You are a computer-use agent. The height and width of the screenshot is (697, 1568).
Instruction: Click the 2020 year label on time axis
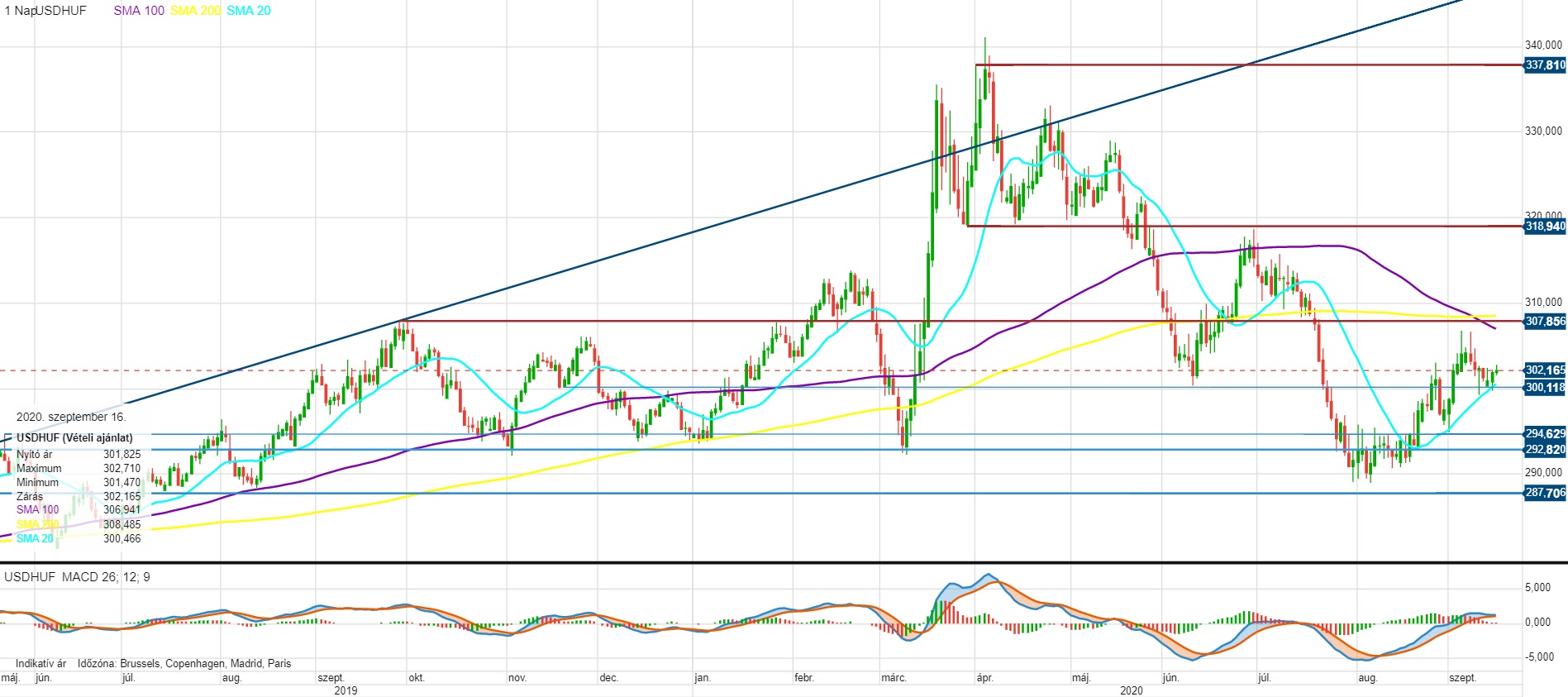(x=1132, y=690)
